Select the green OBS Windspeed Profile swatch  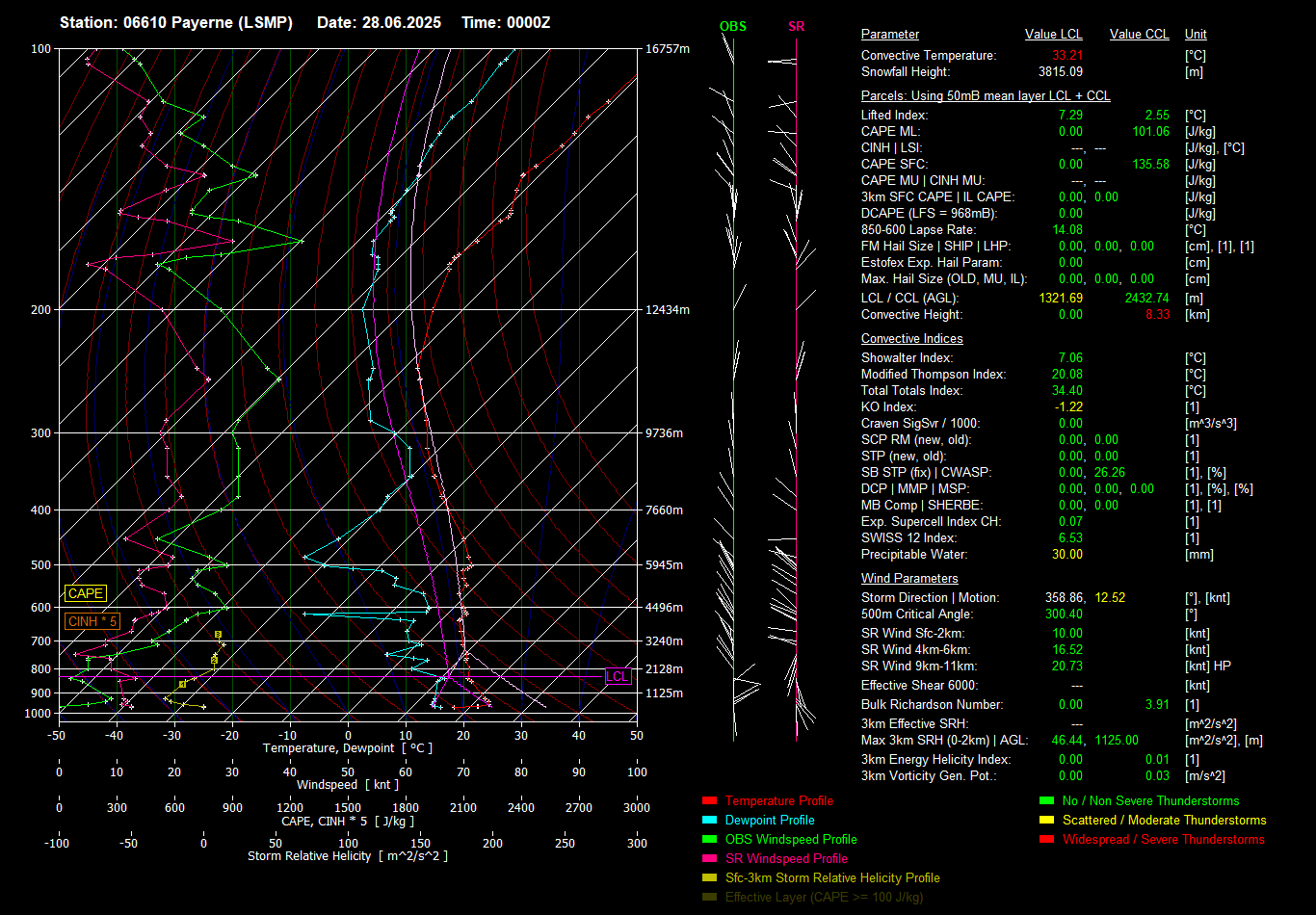[x=710, y=840]
